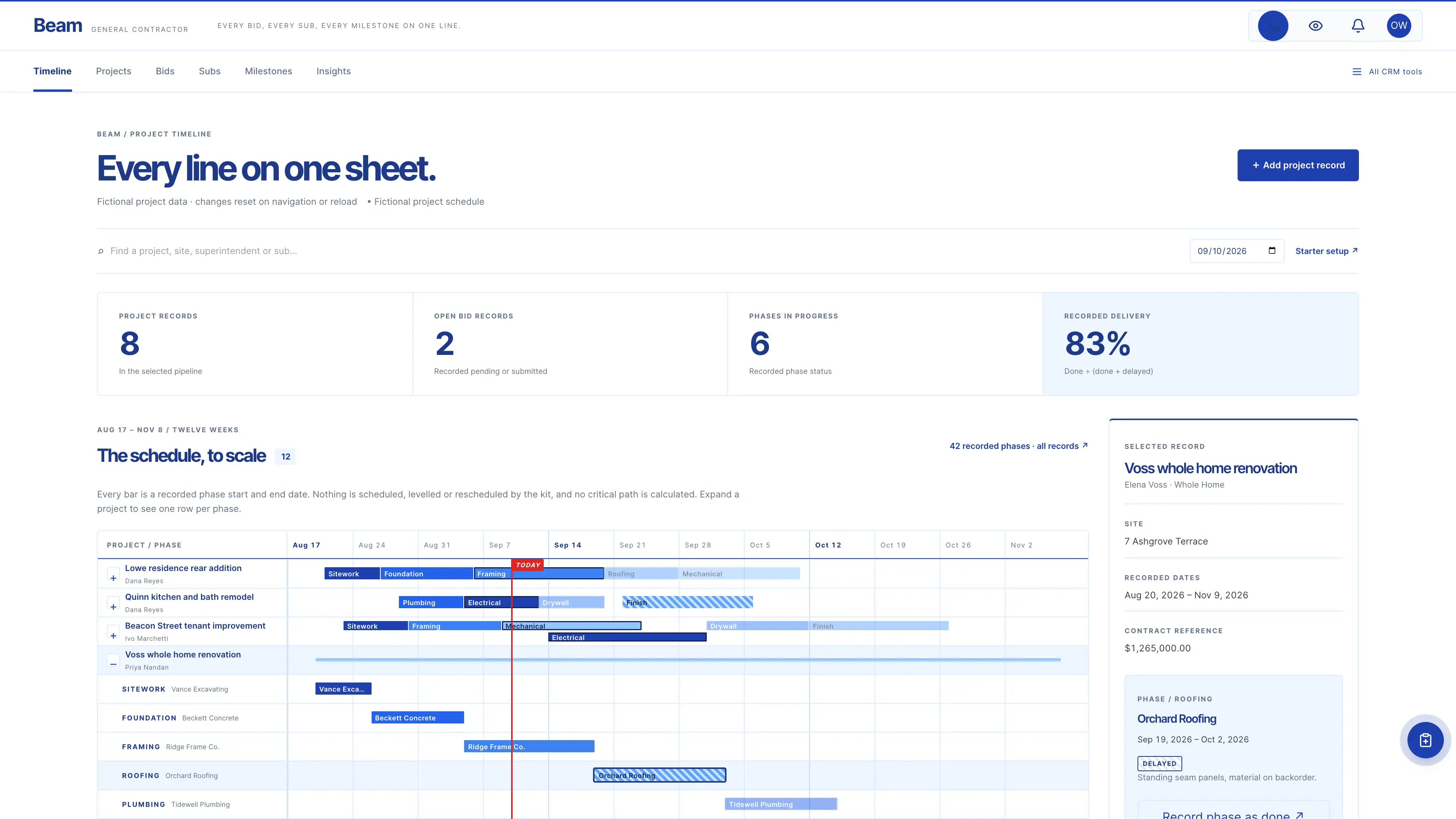Open the OW user avatar menu
This screenshot has height=819, width=1456.
click(1399, 25)
